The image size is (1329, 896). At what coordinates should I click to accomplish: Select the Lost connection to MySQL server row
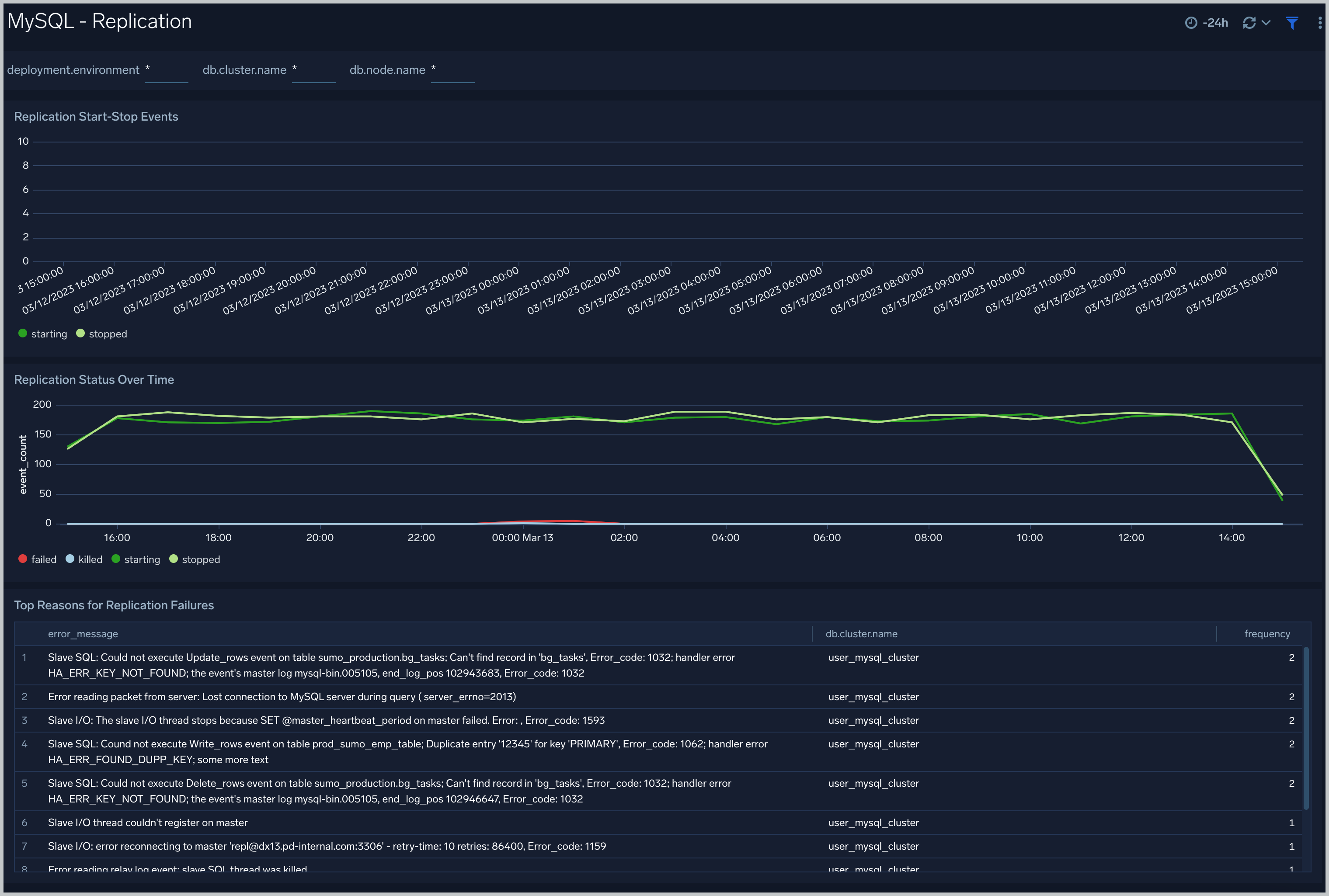tap(658, 697)
